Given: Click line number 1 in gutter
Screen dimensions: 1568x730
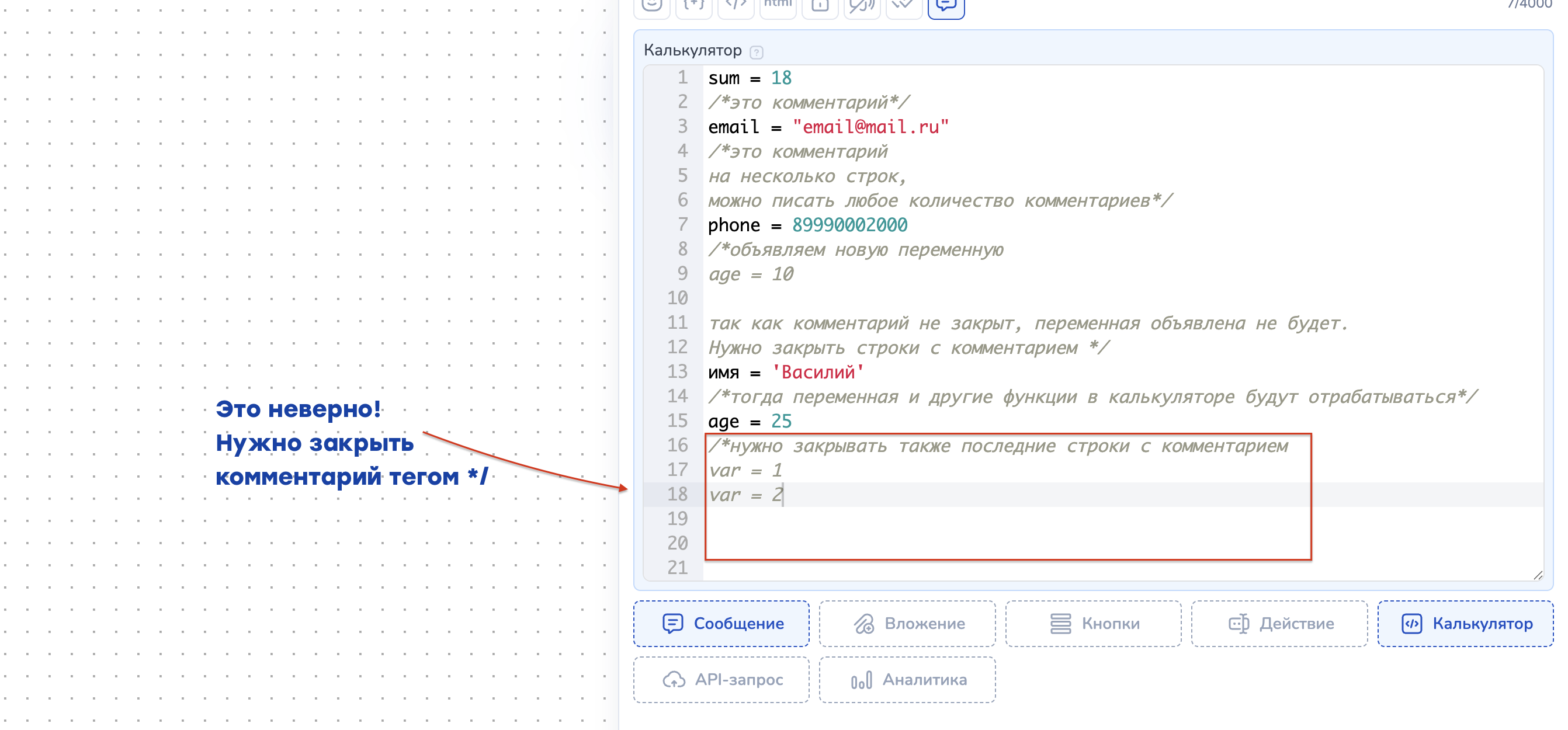Looking at the screenshot, I should (682, 78).
